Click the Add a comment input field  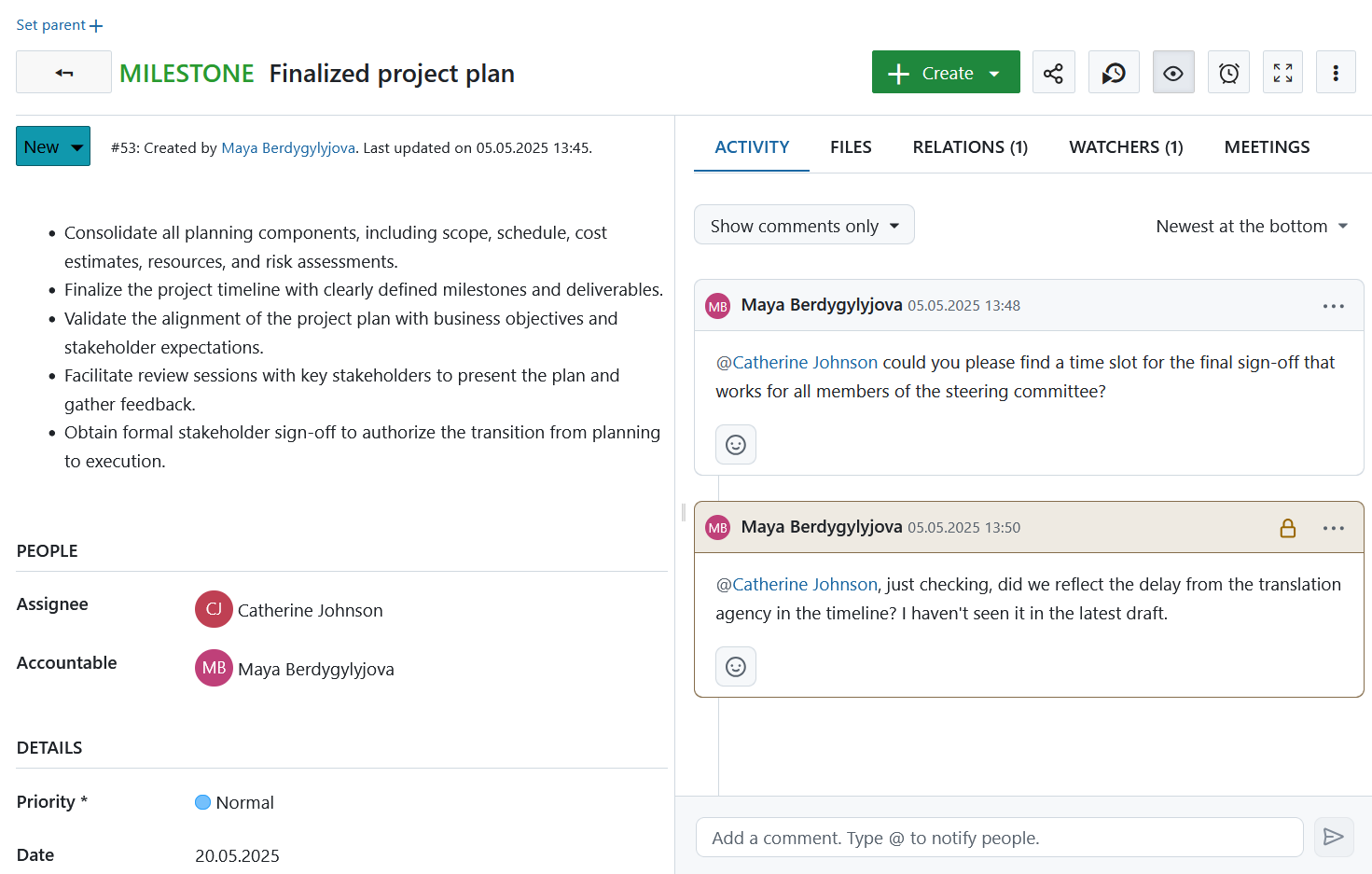click(x=998, y=837)
